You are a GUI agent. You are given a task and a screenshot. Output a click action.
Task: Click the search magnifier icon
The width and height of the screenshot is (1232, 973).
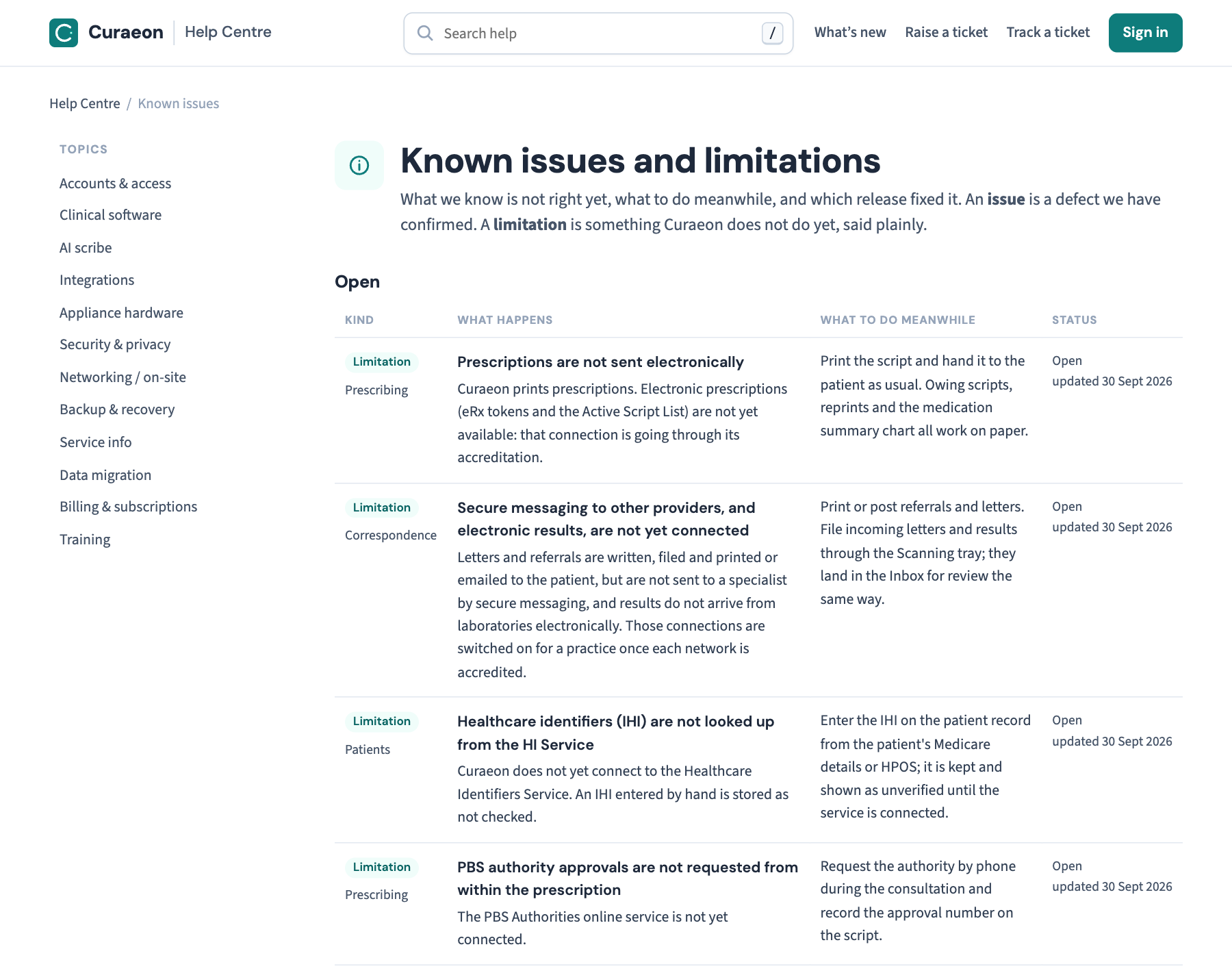pos(425,33)
